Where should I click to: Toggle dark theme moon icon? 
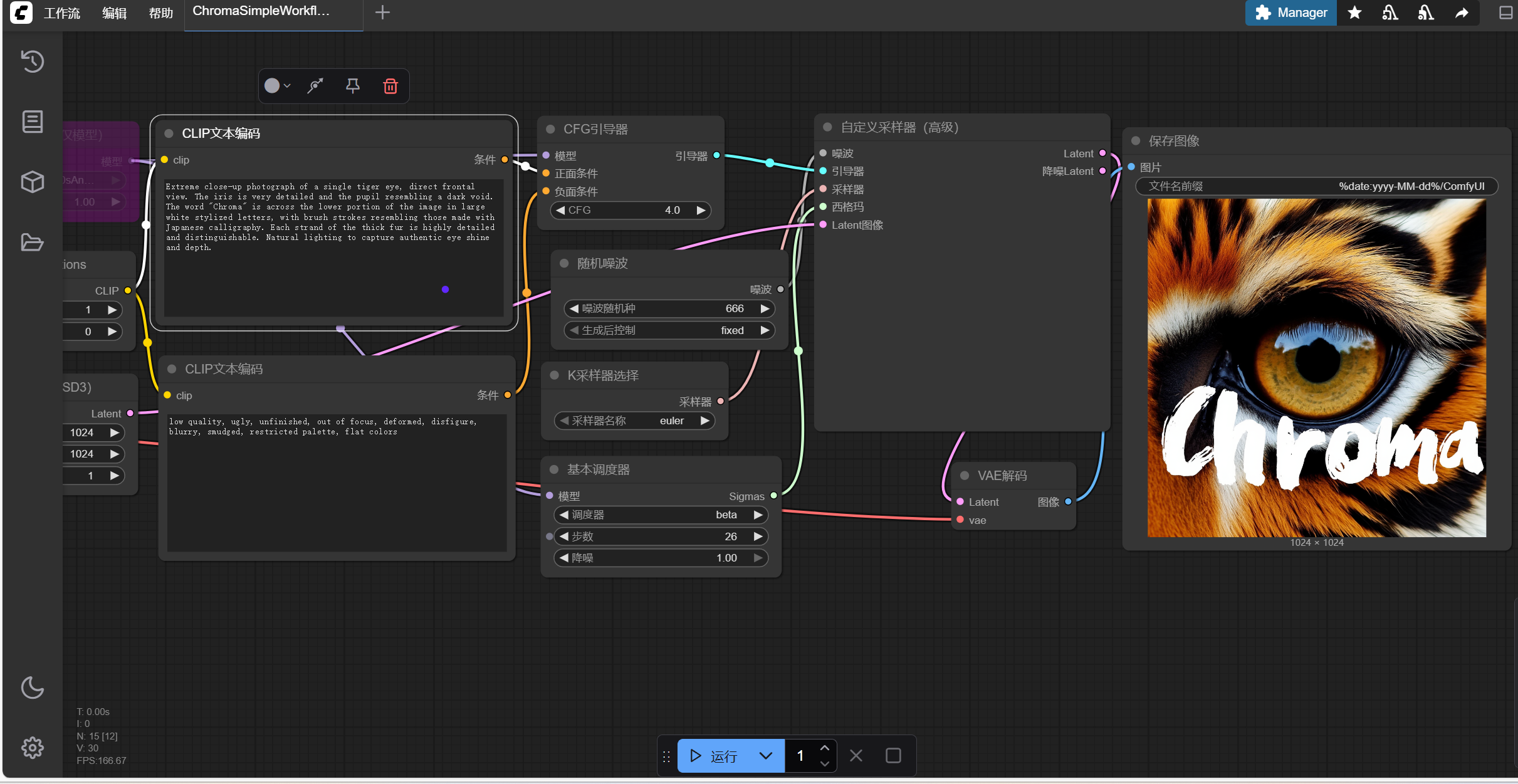coord(32,687)
